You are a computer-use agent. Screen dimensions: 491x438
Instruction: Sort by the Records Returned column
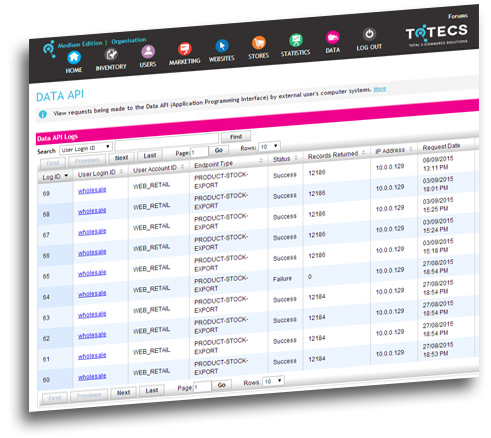click(x=337, y=155)
